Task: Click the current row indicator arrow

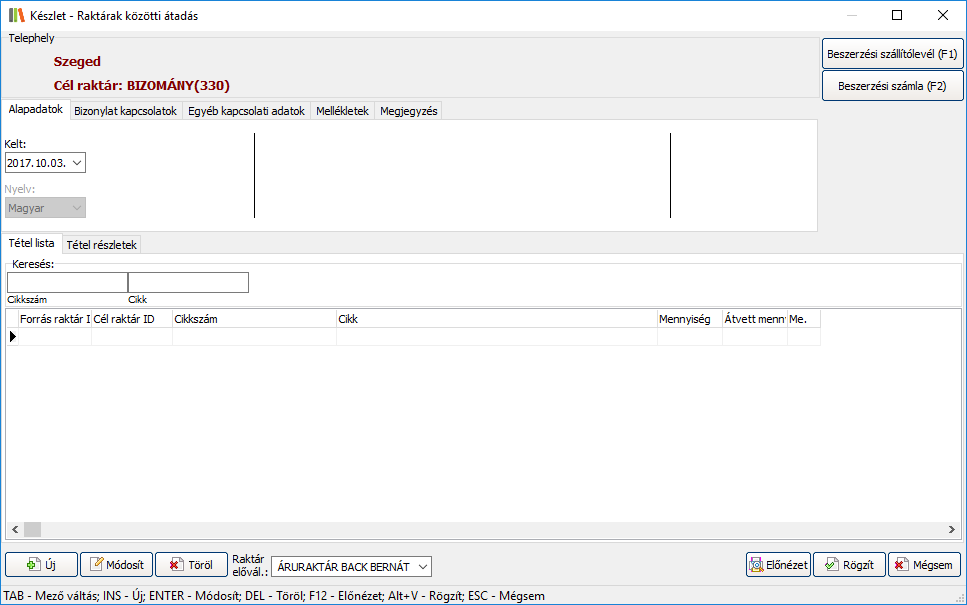Action: [13, 337]
